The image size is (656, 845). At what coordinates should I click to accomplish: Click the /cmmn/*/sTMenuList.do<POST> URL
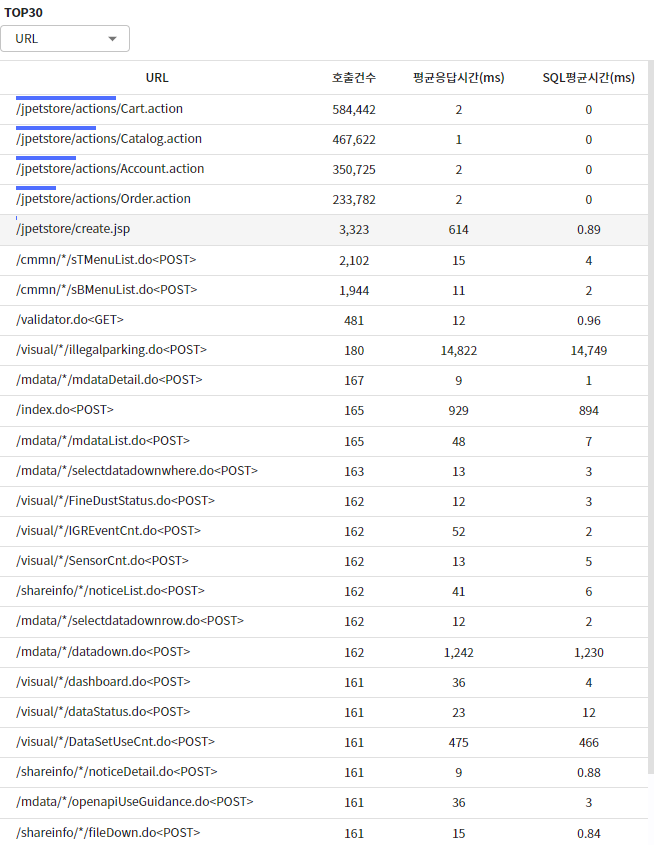106,260
